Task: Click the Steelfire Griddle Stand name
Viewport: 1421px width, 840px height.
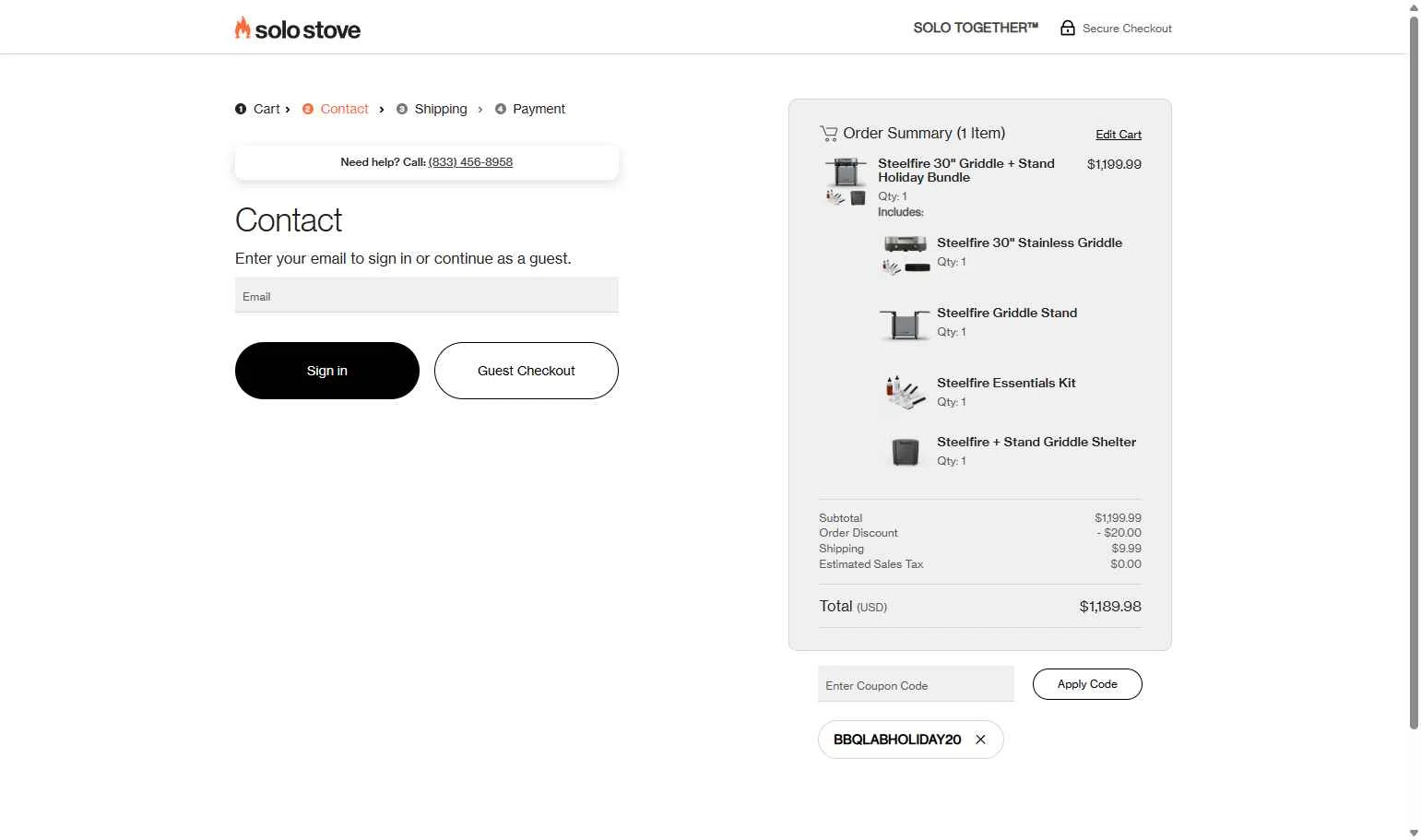Action: click(1007, 313)
